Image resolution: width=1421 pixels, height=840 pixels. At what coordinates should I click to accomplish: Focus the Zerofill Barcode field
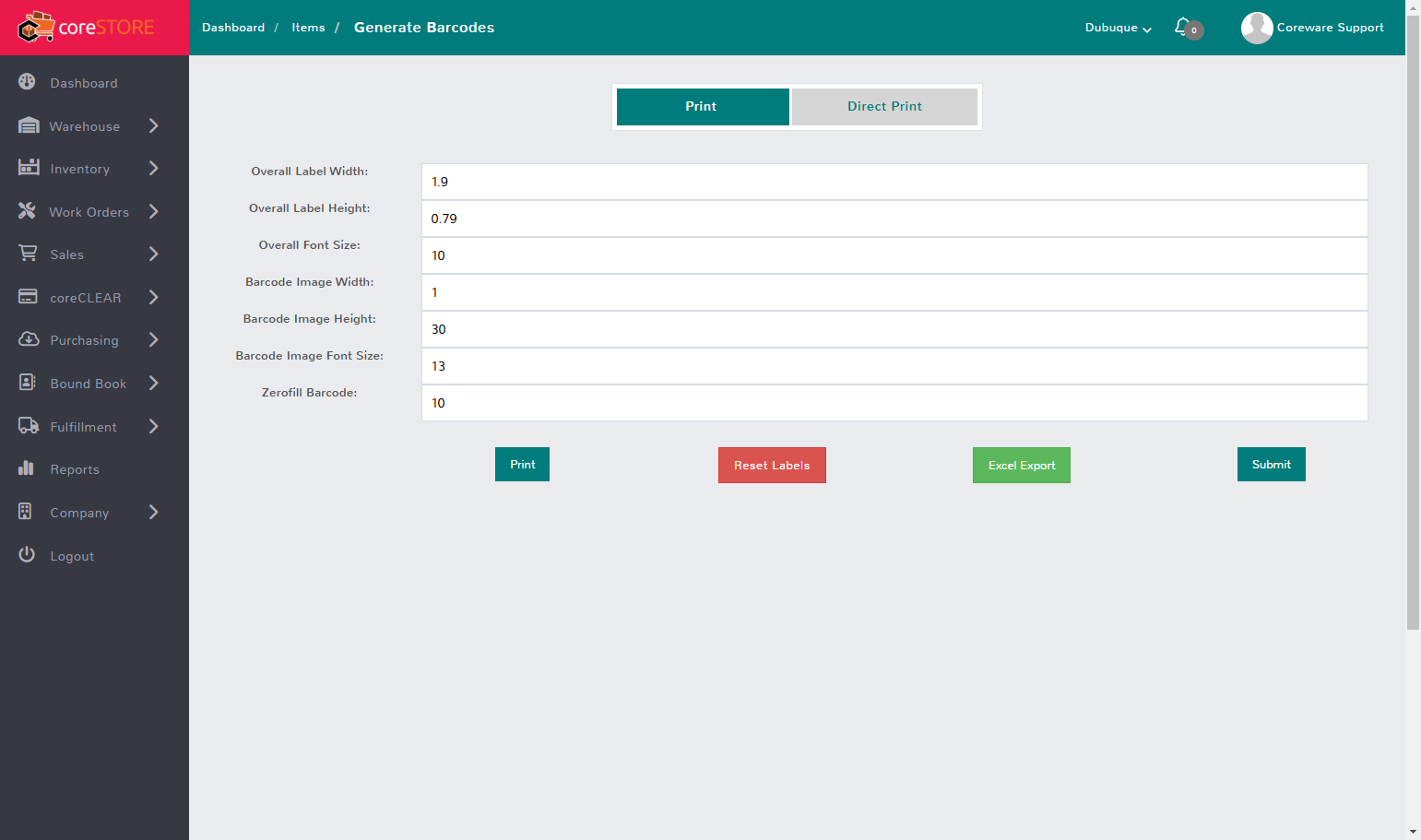coord(894,403)
